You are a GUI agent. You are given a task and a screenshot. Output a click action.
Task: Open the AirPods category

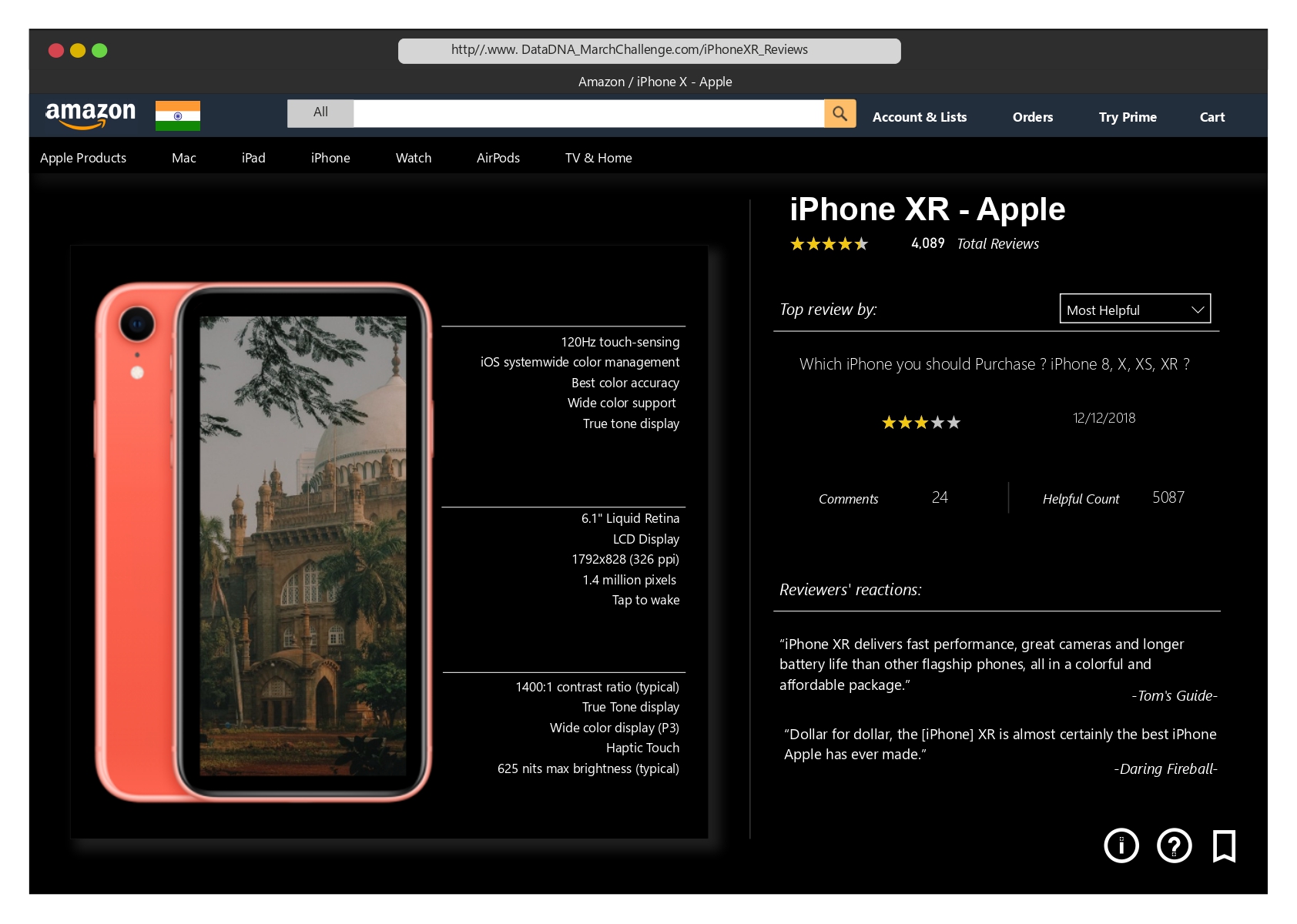498,158
